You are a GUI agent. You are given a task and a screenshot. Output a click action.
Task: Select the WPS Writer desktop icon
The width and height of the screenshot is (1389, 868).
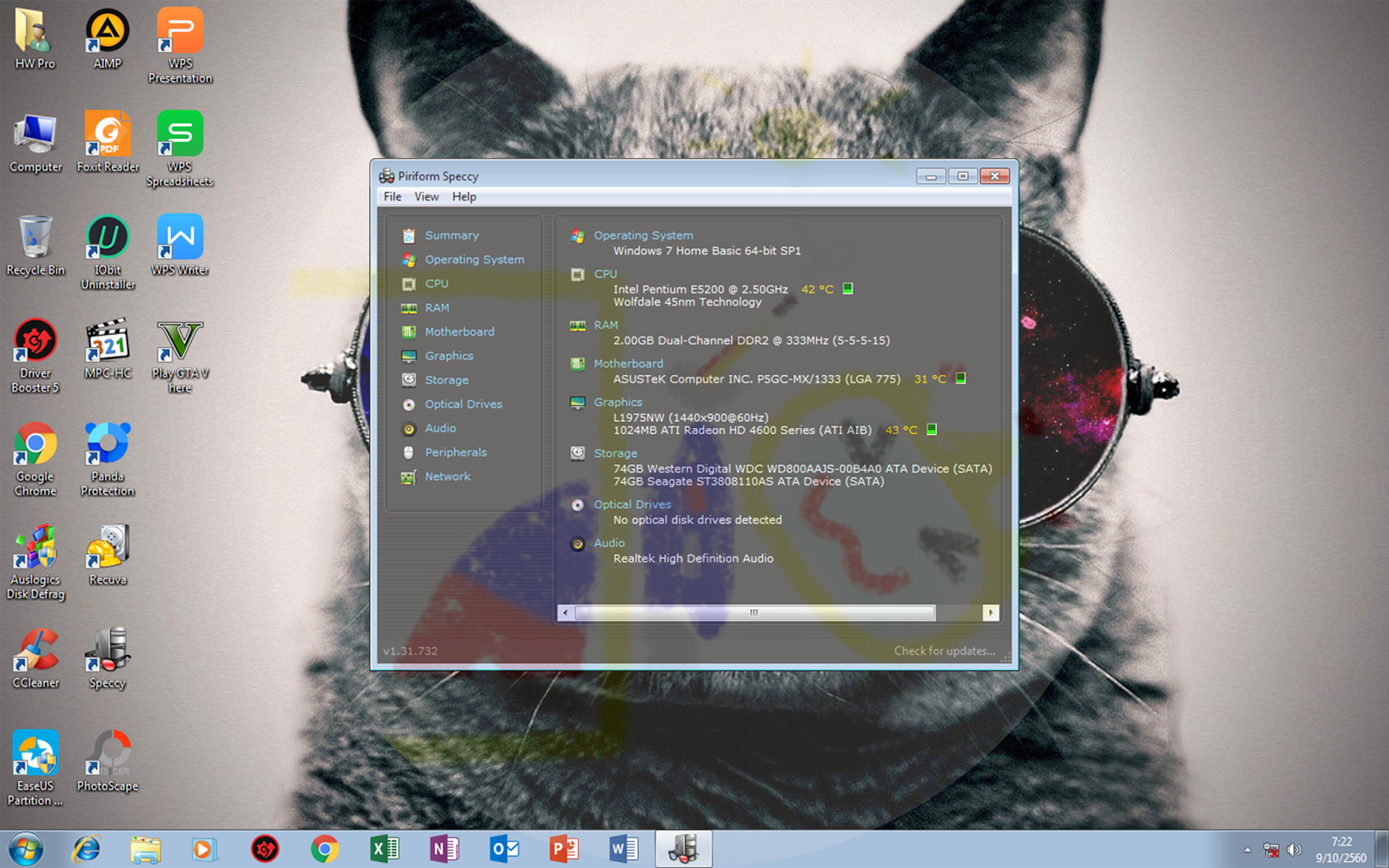tap(180, 246)
